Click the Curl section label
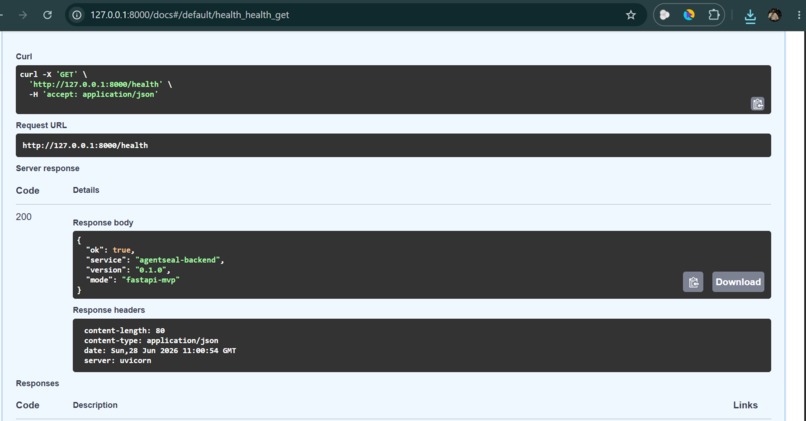The height and width of the screenshot is (421, 806). (x=24, y=57)
